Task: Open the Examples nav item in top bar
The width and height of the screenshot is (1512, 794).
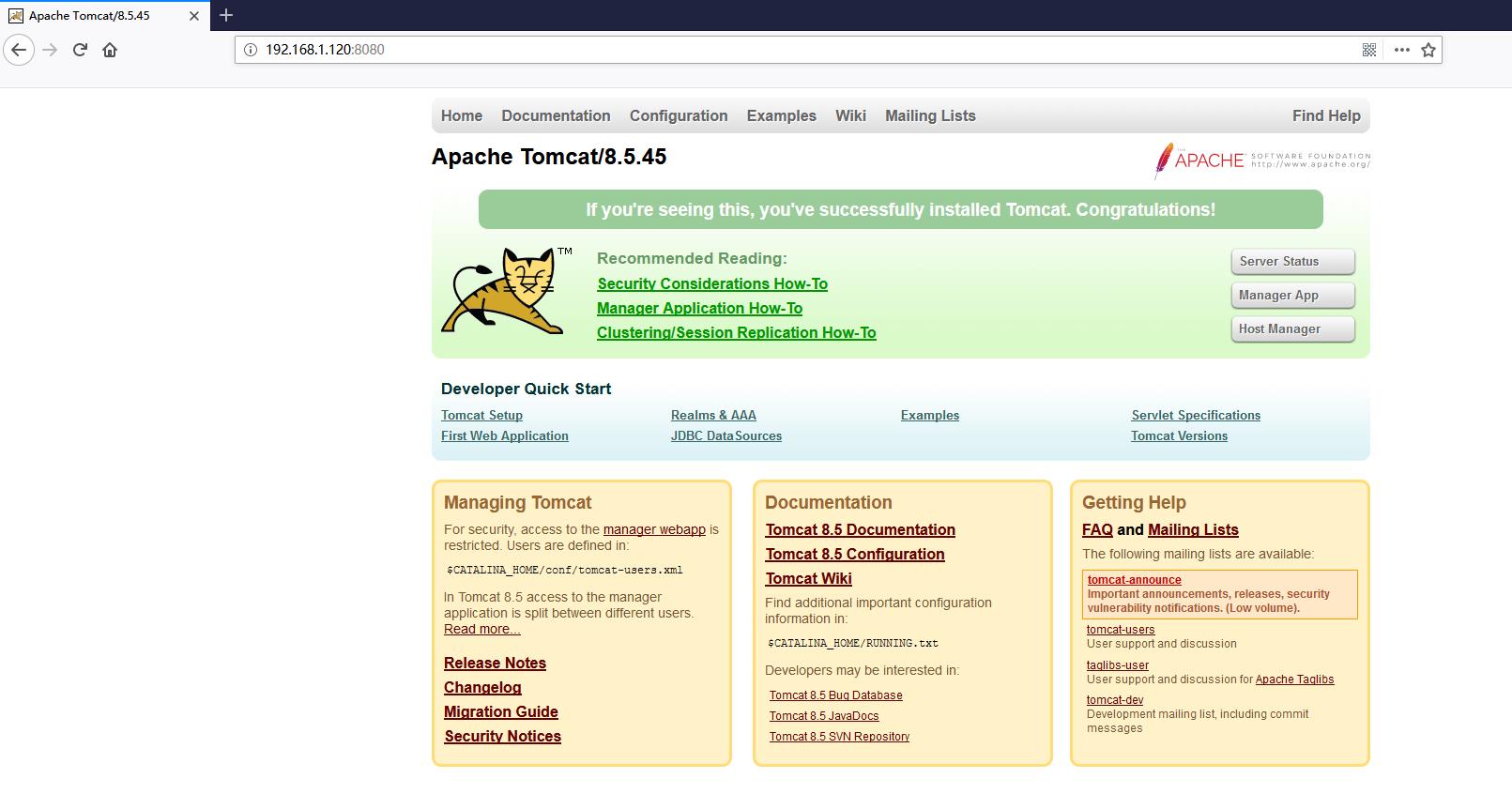Action: click(x=782, y=115)
